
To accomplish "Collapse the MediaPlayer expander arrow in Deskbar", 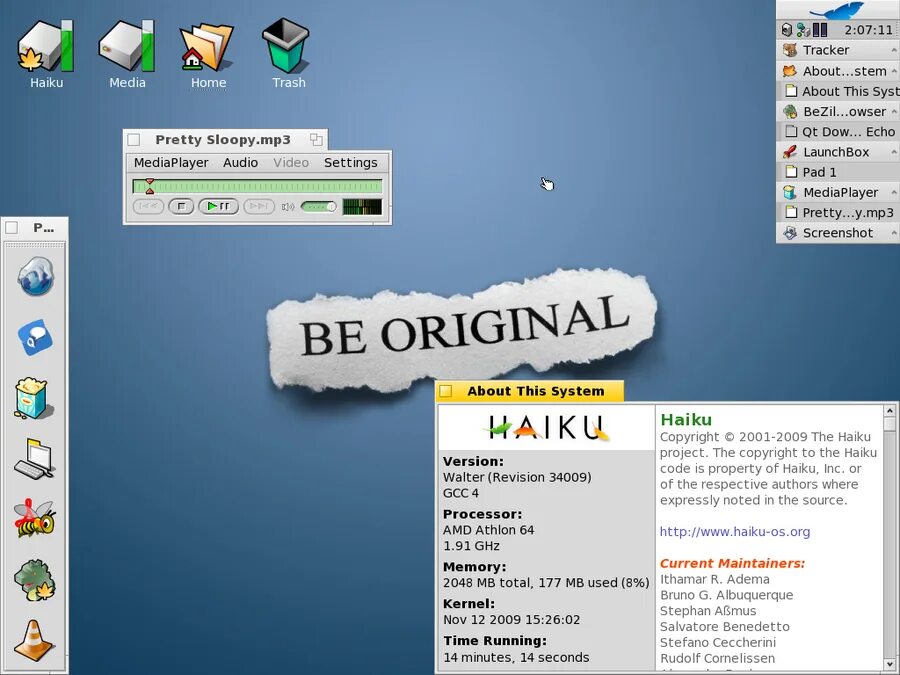I will pos(894,192).
